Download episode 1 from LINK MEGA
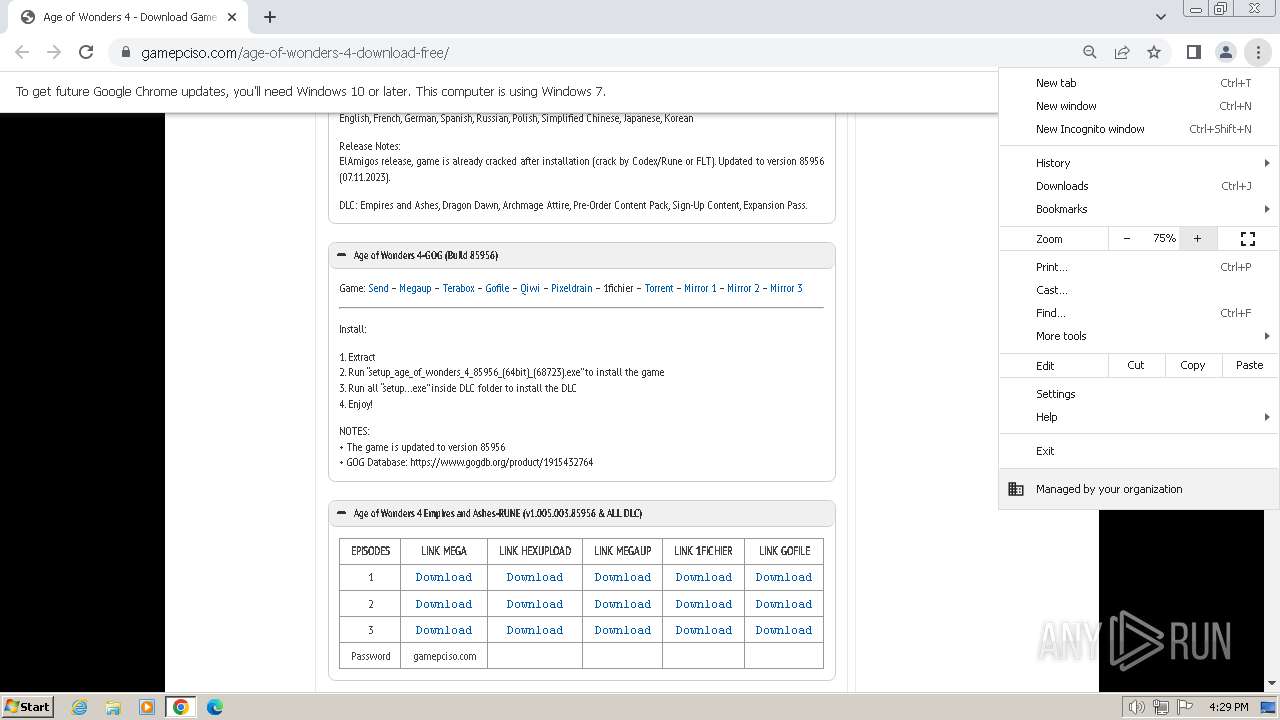 tap(444, 577)
